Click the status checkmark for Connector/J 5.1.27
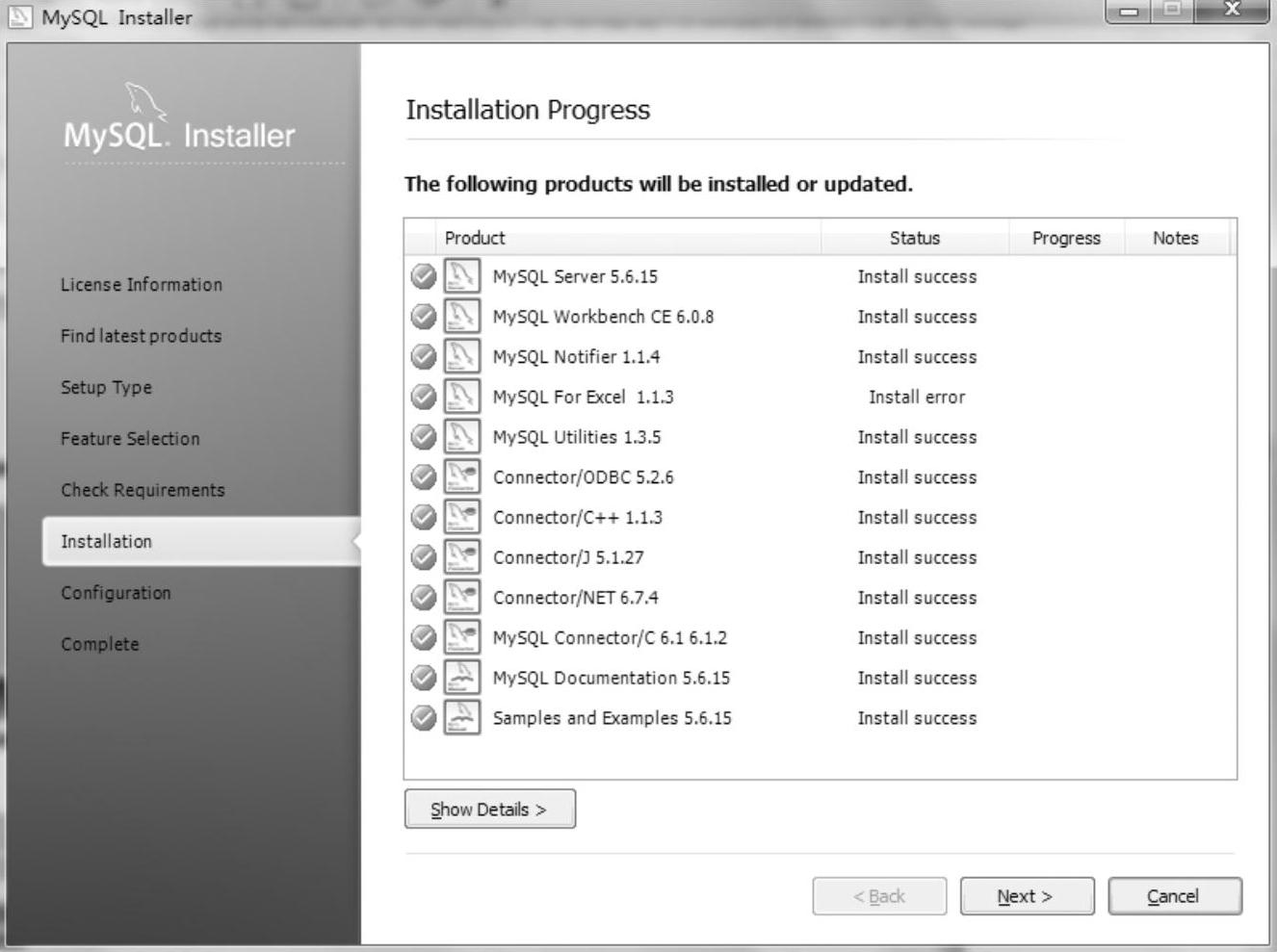1277x952 pixels. pos(424,557)
